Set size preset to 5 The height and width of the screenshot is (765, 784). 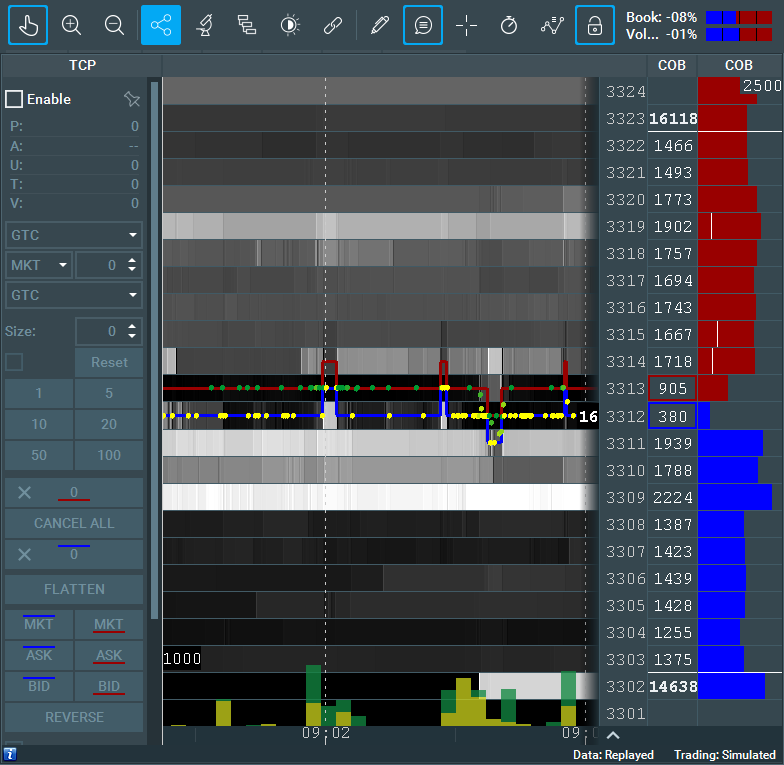pyautogui.click(x=109, y=393)
